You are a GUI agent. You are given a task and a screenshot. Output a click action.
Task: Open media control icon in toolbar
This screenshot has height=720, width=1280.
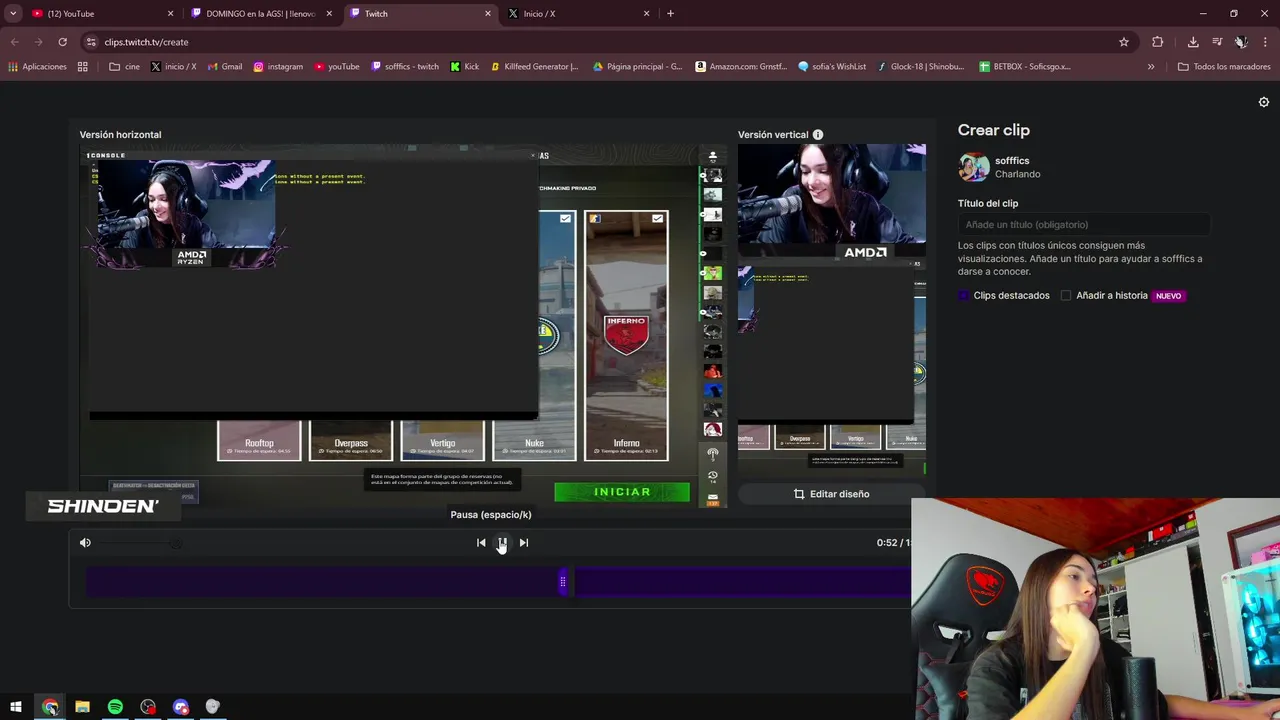(x=1217, y=42)
